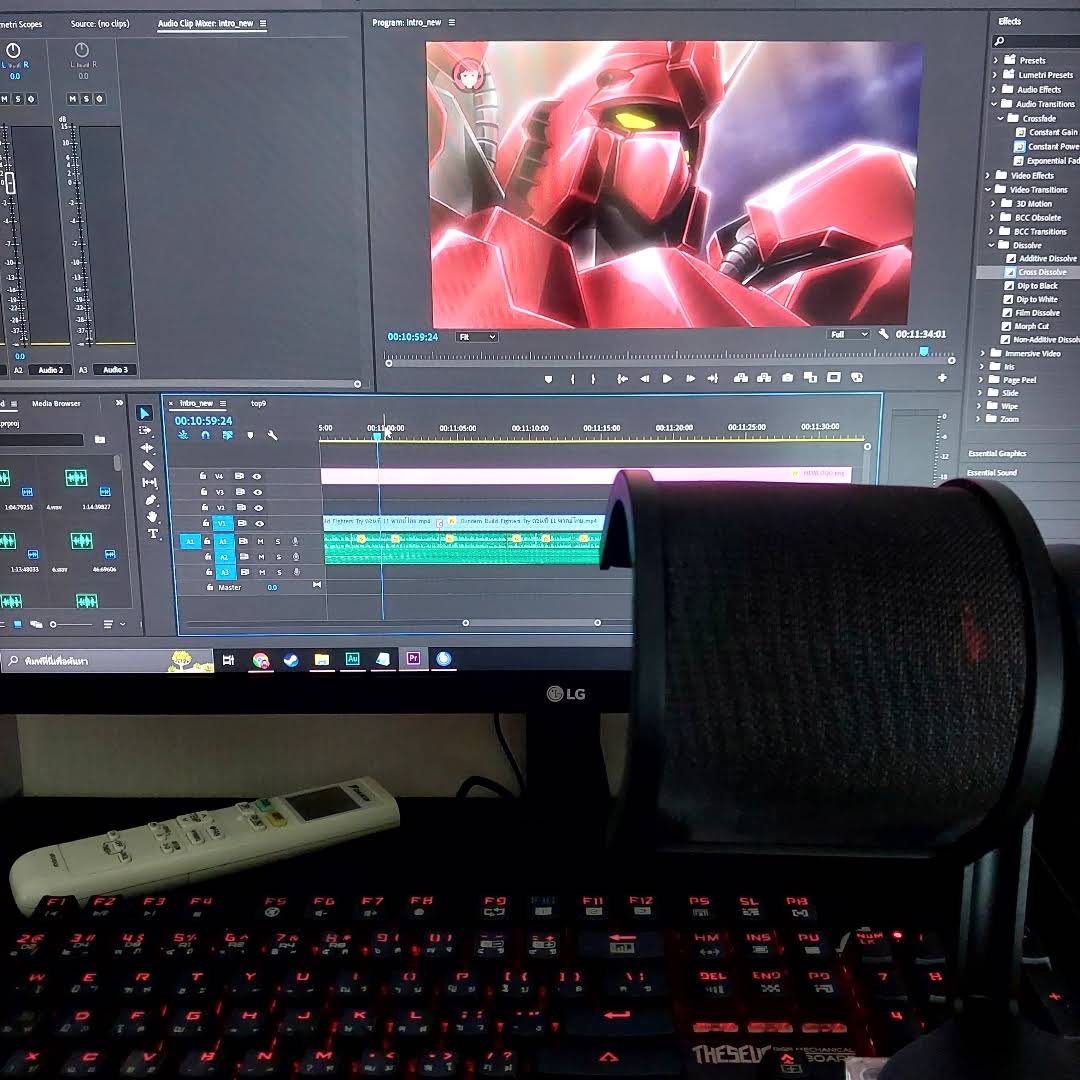This screenshot has height=1080, width=1080.
Task: Play the sequence in Program monitor
Action: 667,379
